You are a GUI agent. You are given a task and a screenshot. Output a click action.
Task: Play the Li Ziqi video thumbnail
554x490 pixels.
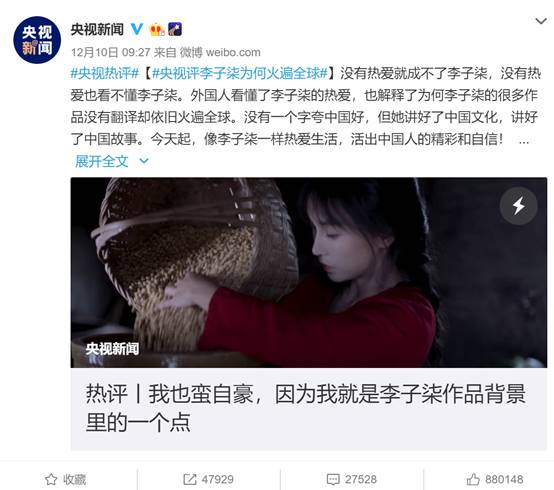click(309, 272)
